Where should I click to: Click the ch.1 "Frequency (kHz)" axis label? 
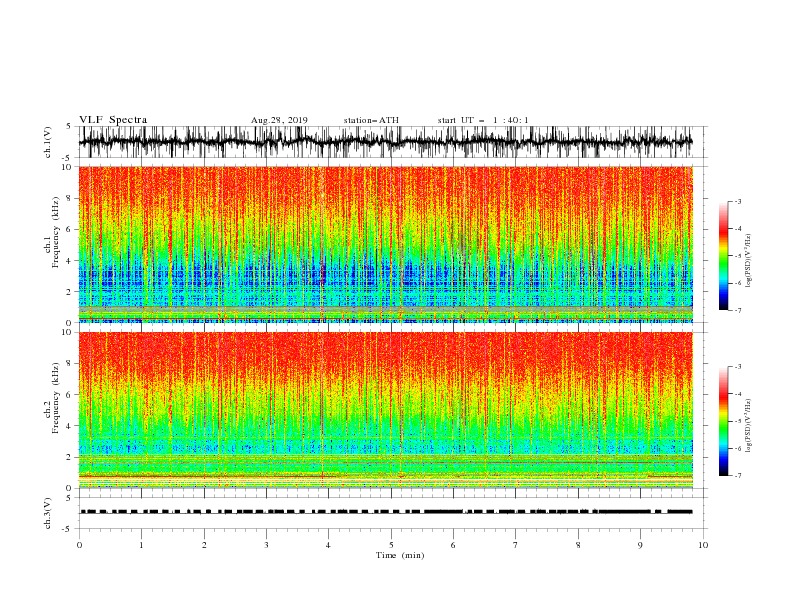pos(55,233)
